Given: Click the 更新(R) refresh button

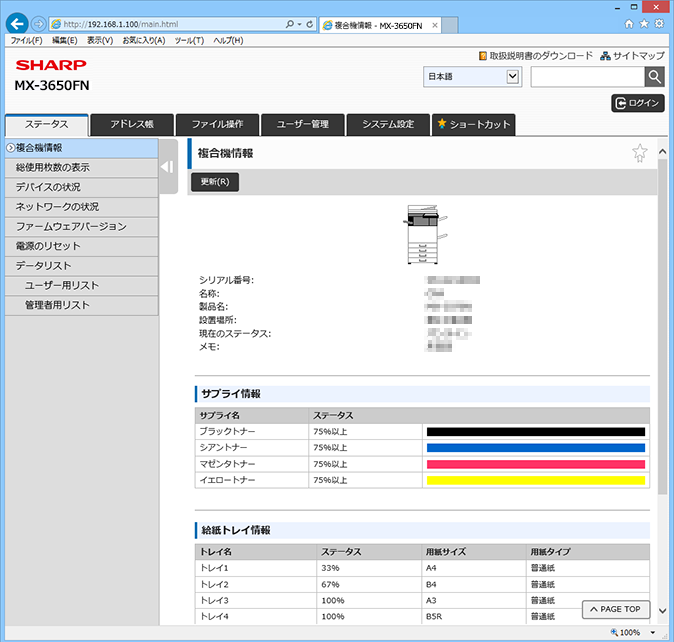Looking at the screenshot, I should [x=215, y=182].
